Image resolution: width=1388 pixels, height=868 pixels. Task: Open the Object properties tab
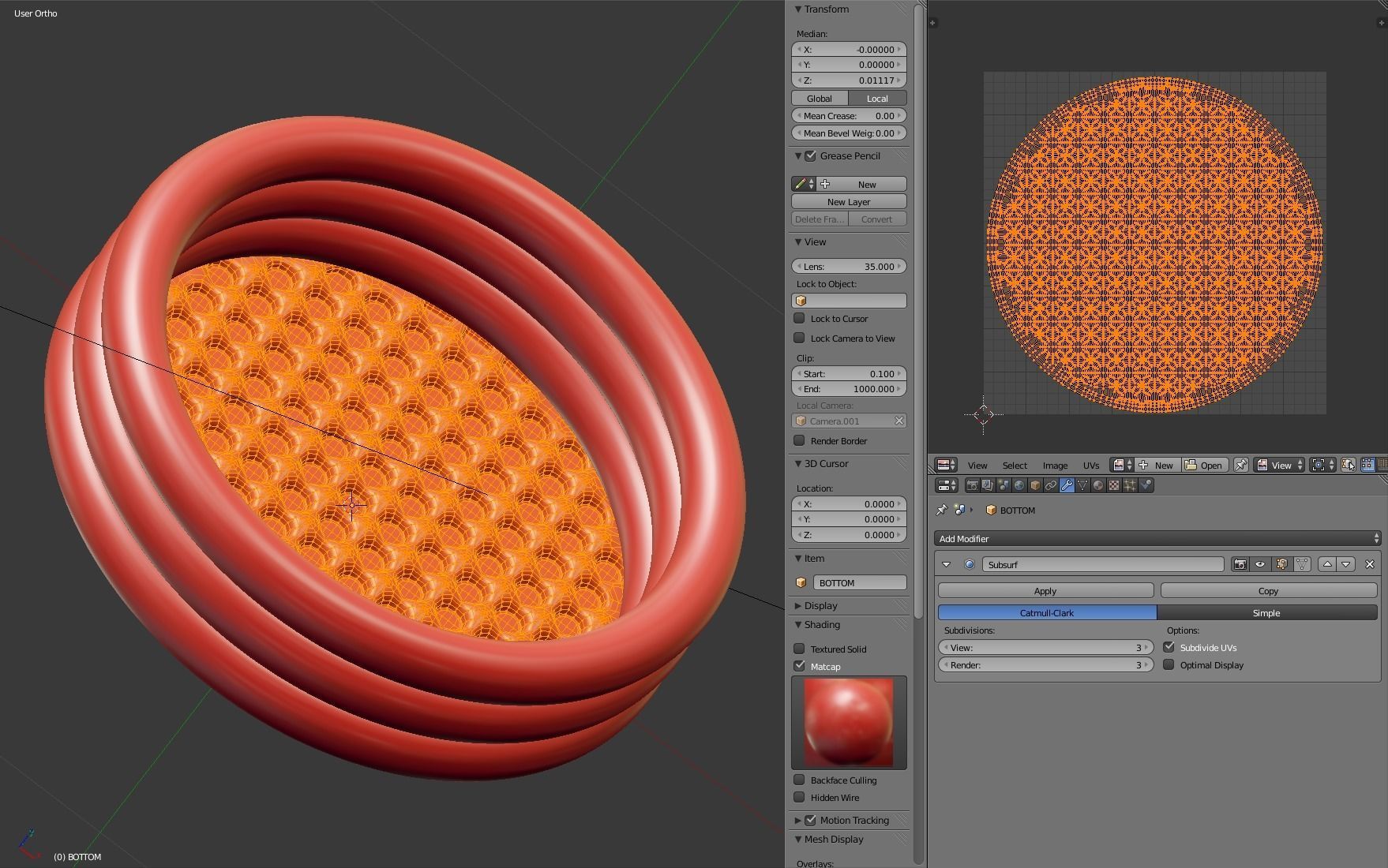click(x=1035, y=485)
